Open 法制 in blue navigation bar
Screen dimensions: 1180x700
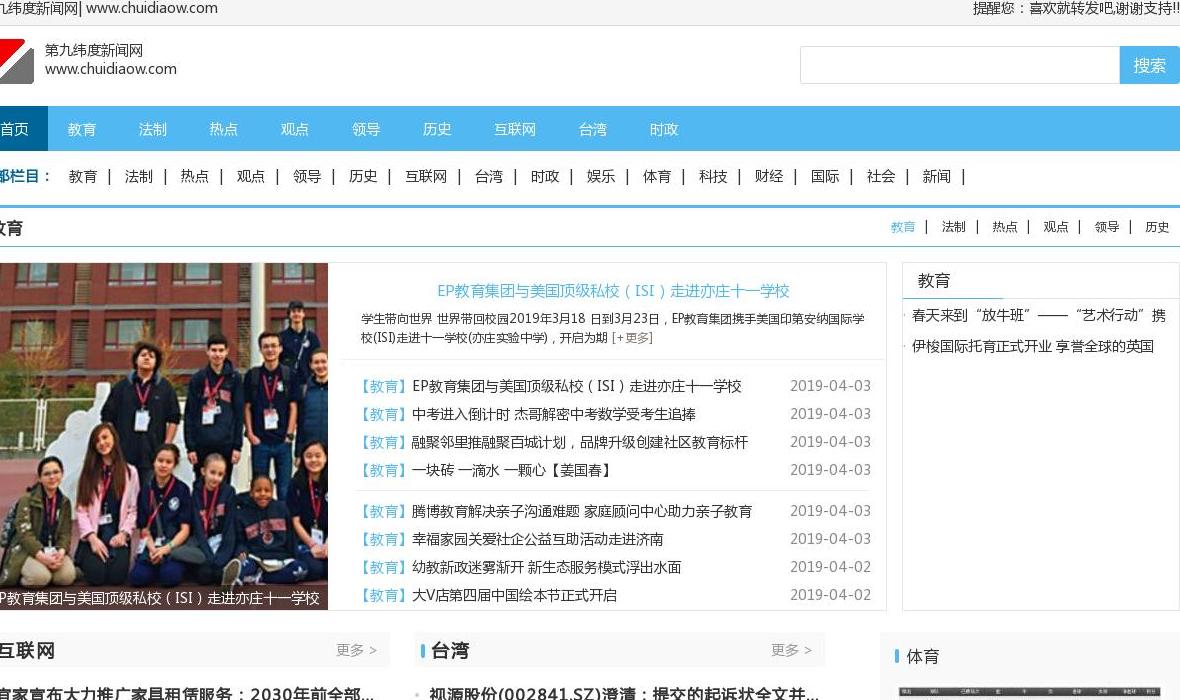pos(153,129)
